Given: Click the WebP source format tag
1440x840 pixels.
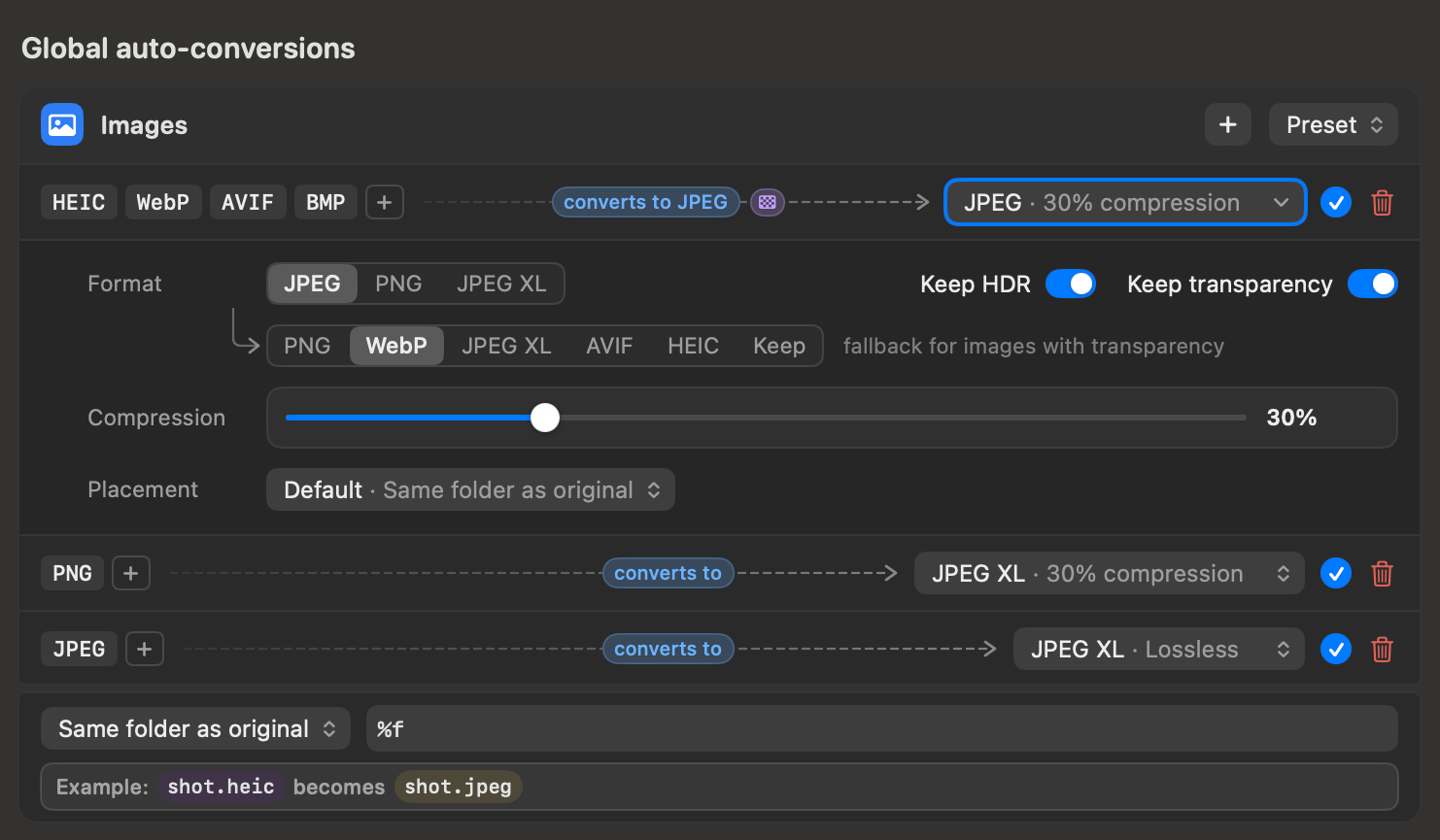Looking at the screenshot, I should pos(163,202).
